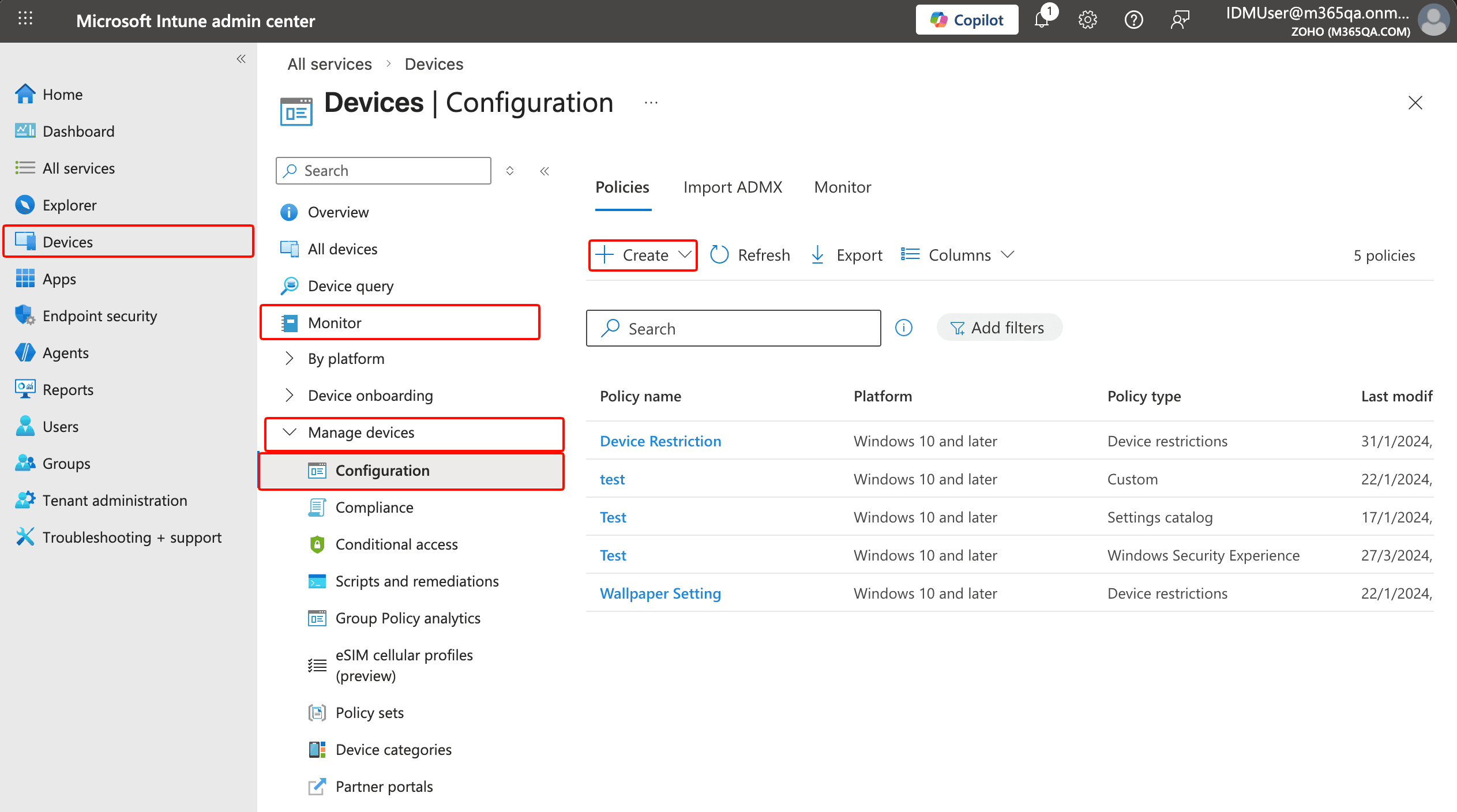
Task: Click the Refresh button
Action: pyautogui.click(x=750, y=254)
